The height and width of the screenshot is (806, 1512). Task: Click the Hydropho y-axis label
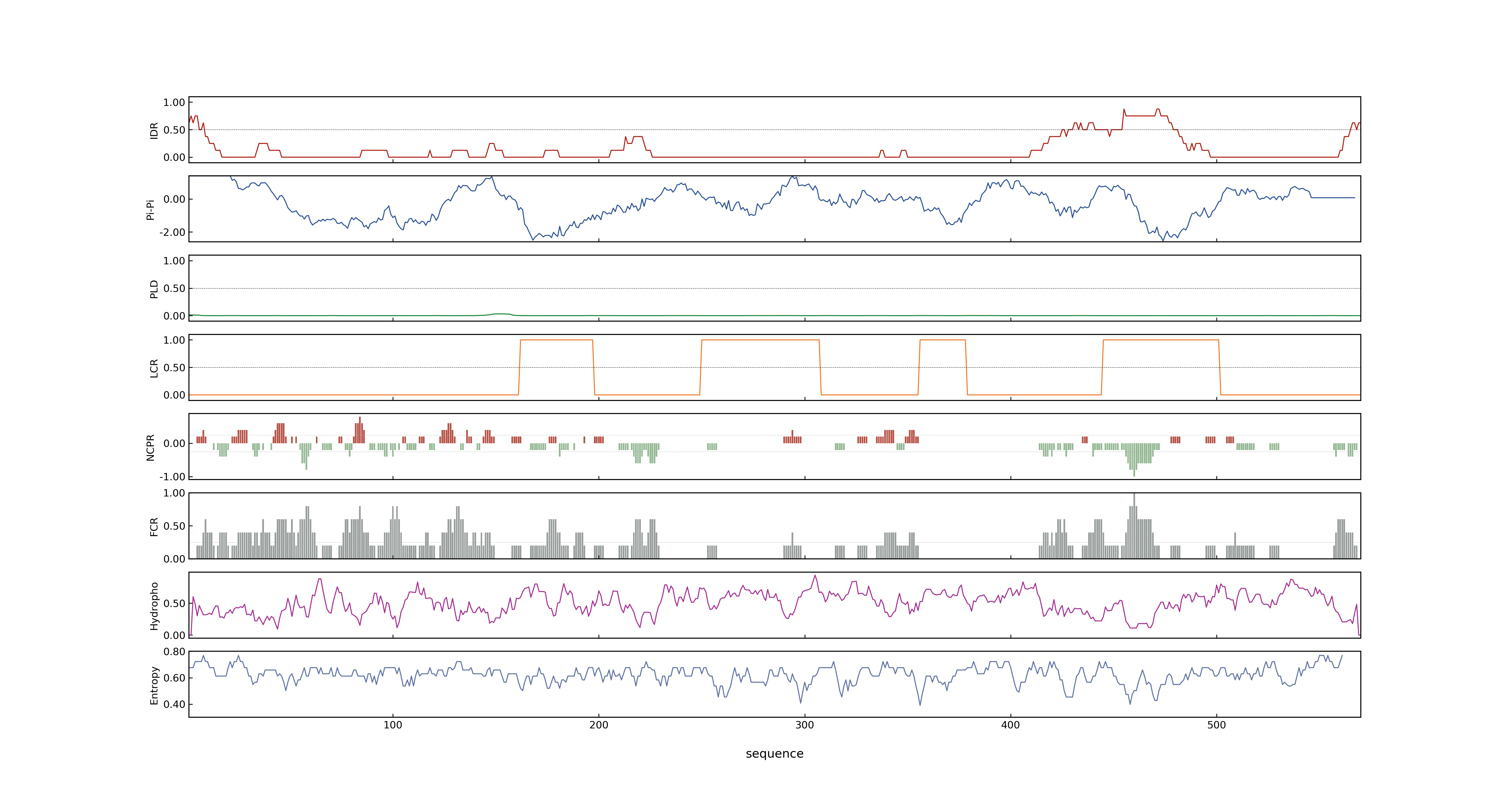pos(154,606)
